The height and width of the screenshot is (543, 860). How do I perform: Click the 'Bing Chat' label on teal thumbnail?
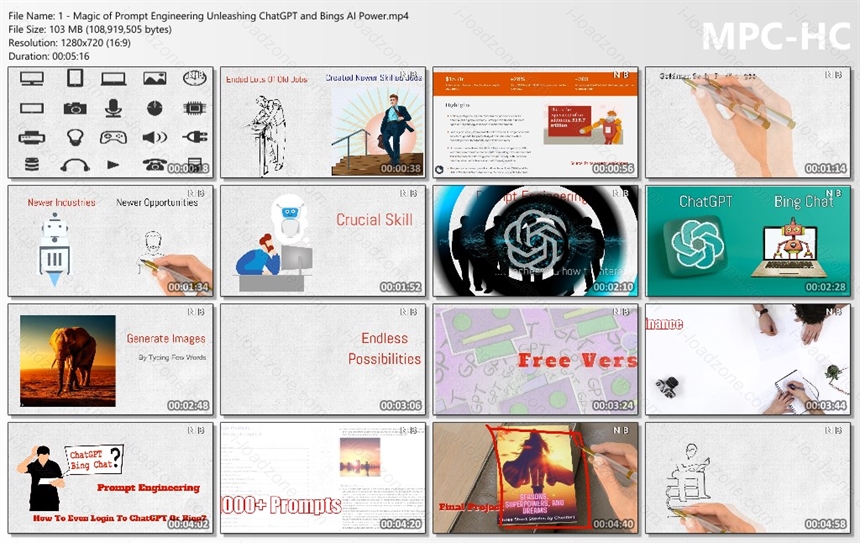(x=804, y=202)
